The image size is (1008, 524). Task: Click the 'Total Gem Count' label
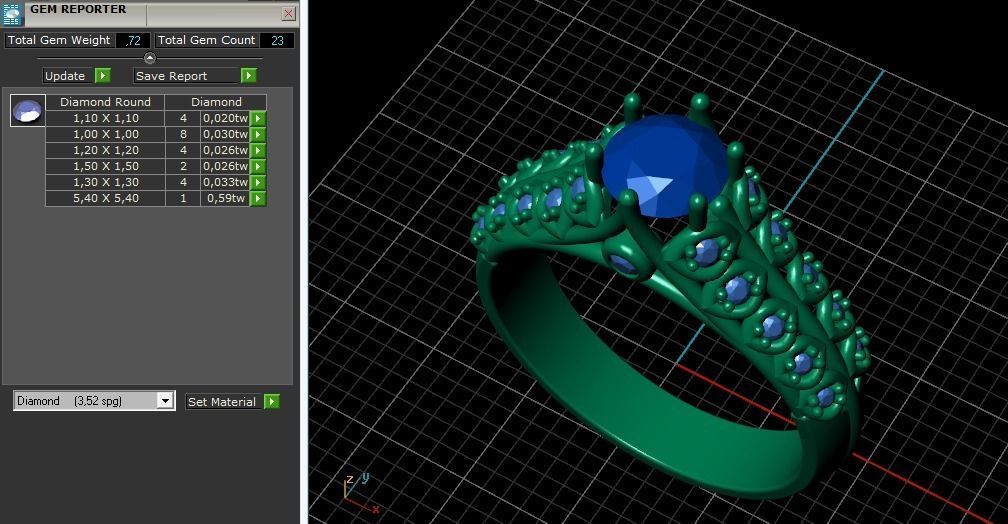click(x=206, y=41)
